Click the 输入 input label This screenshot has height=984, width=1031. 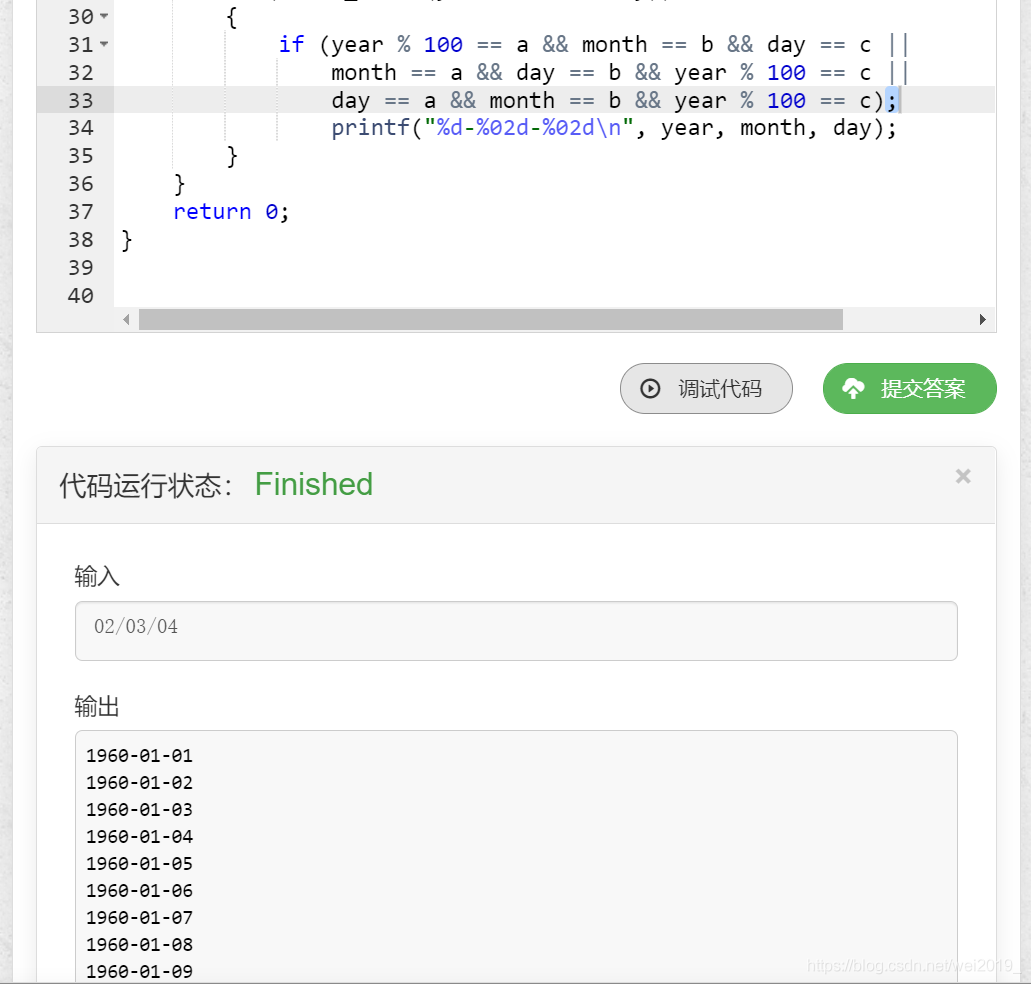97,576
